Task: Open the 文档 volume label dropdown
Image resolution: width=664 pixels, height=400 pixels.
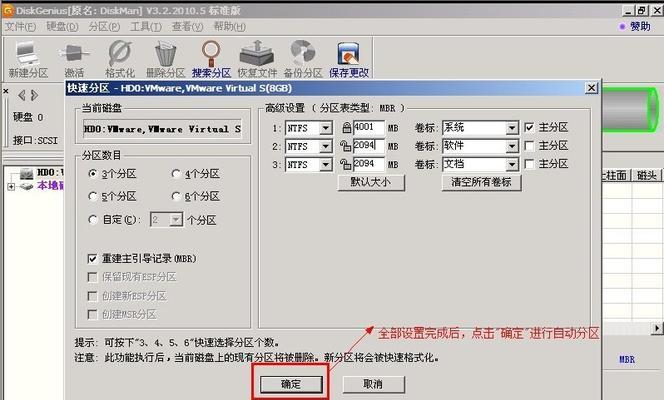Action: (x=512, y=165)
